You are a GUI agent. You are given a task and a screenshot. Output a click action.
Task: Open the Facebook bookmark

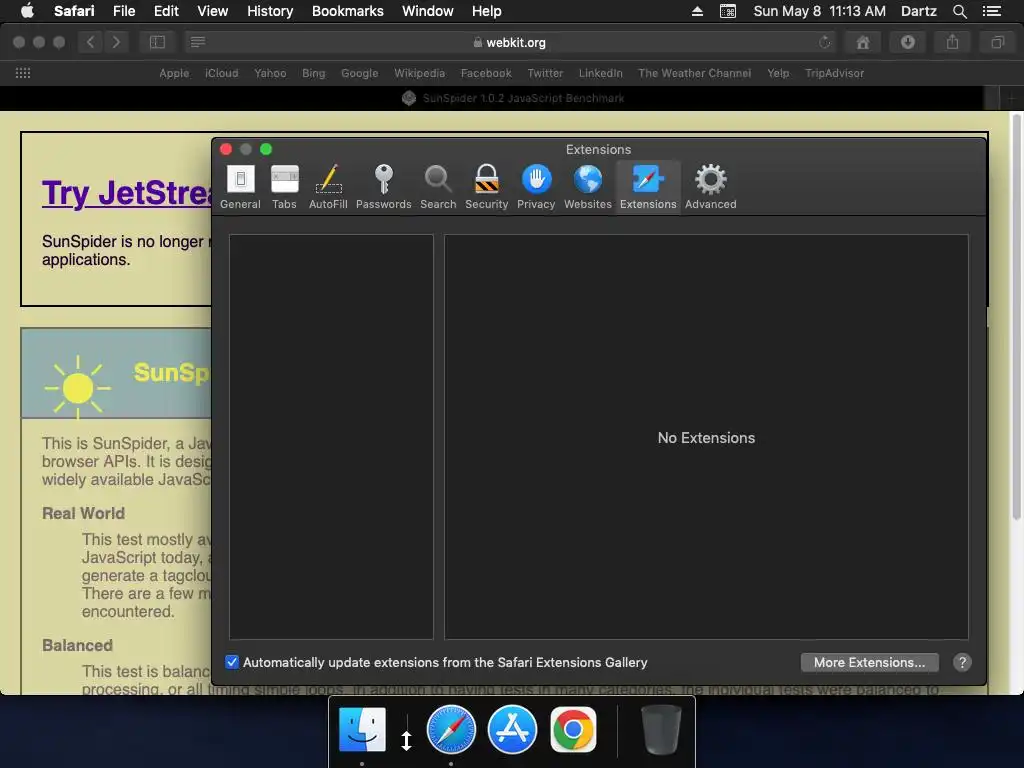tap(486, 73)
